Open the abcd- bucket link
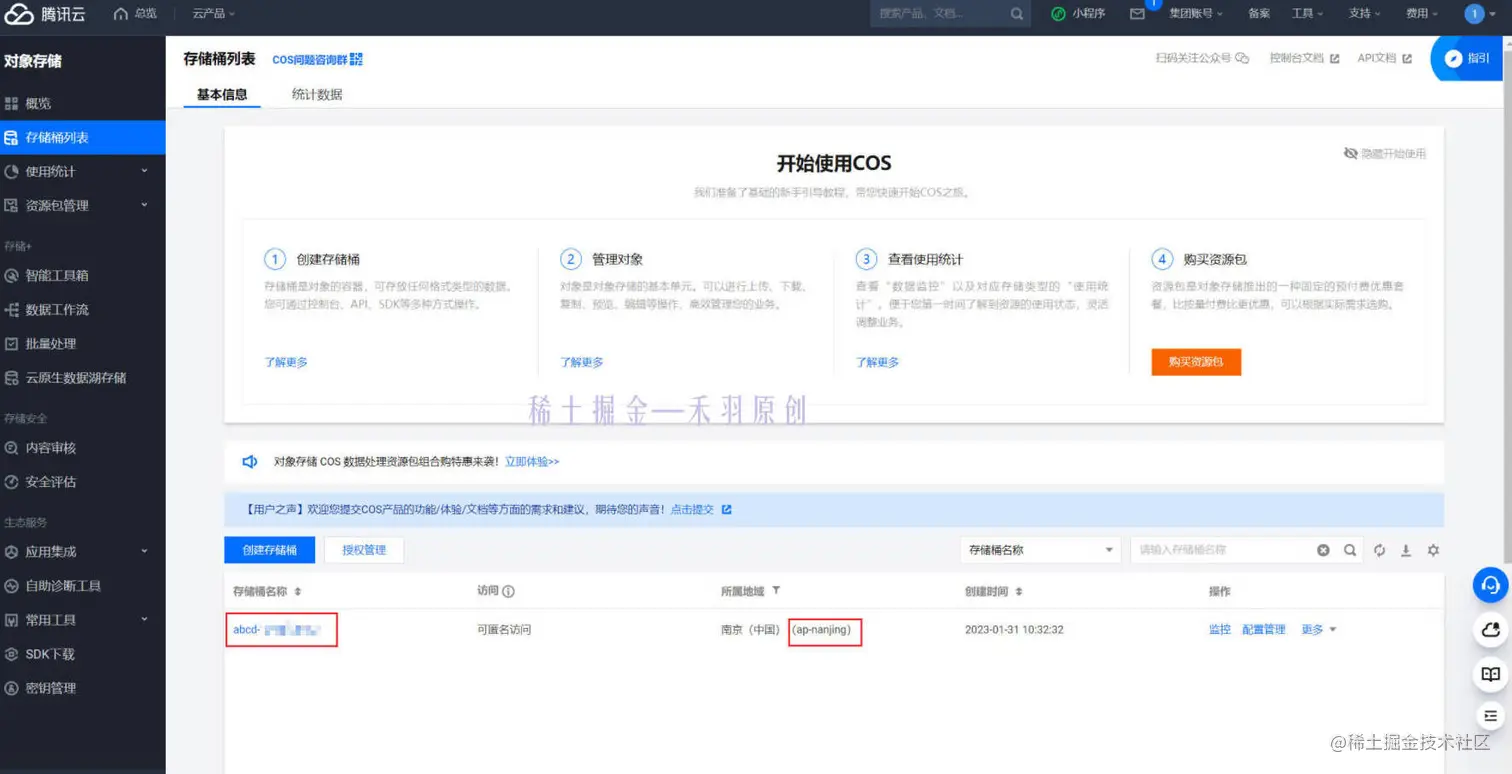 pyautogui.click(x=277, y=630)
